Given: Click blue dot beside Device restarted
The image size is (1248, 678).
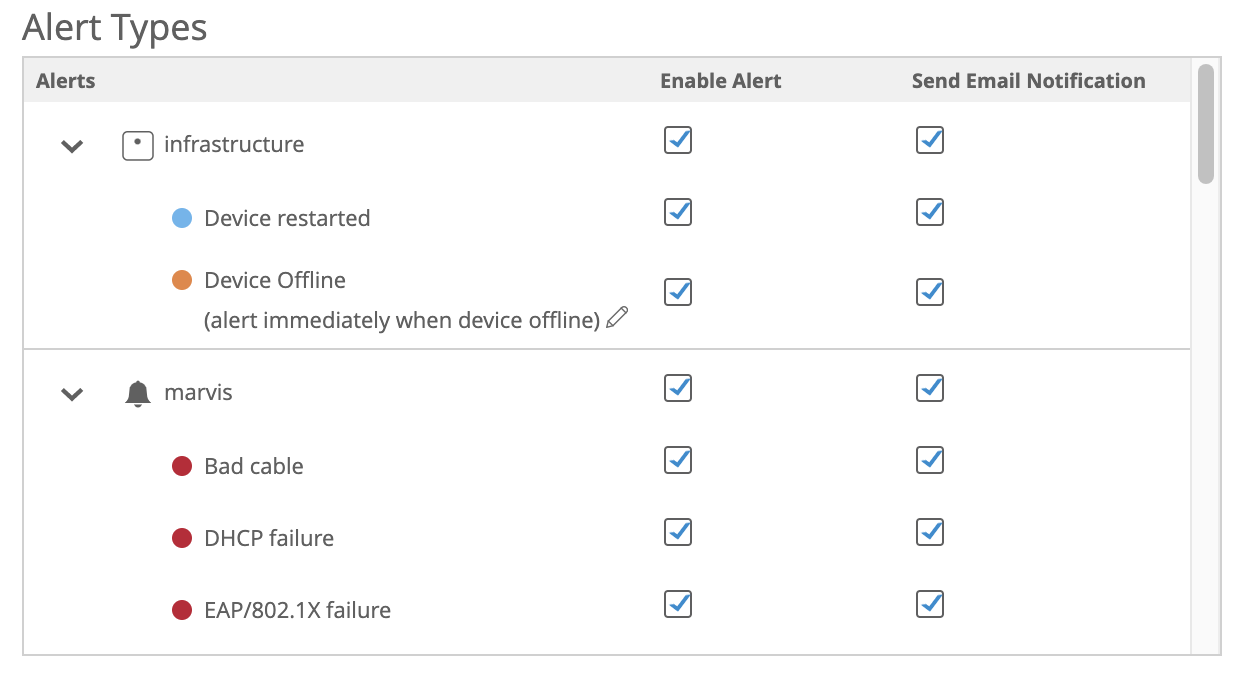Looking at the screenshot, I should tap(182, 218).
